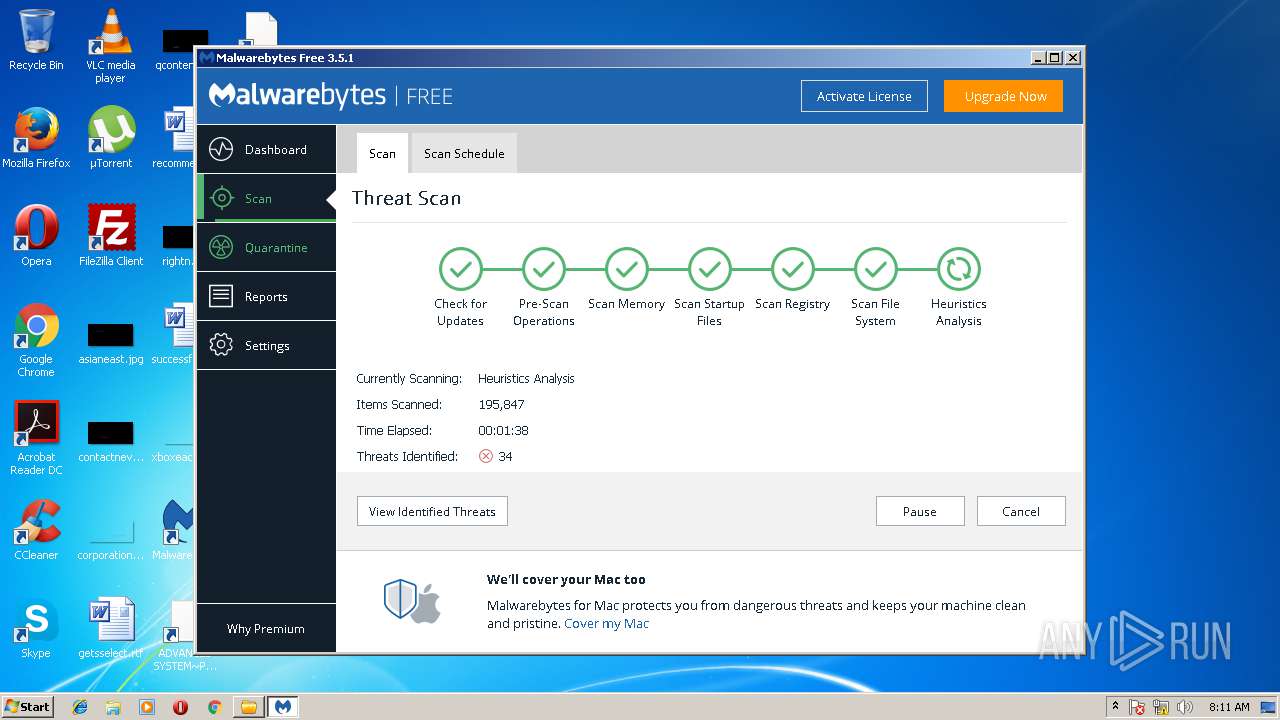Open the Cover my Mac link

pyautogui.click(x=606, y=623)
